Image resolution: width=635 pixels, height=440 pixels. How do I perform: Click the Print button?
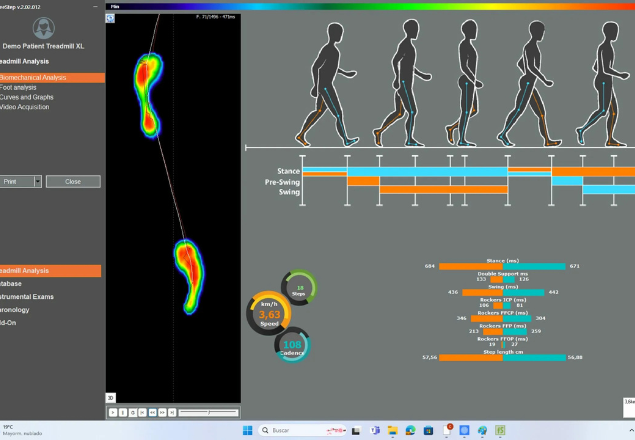tap(14, 182)
